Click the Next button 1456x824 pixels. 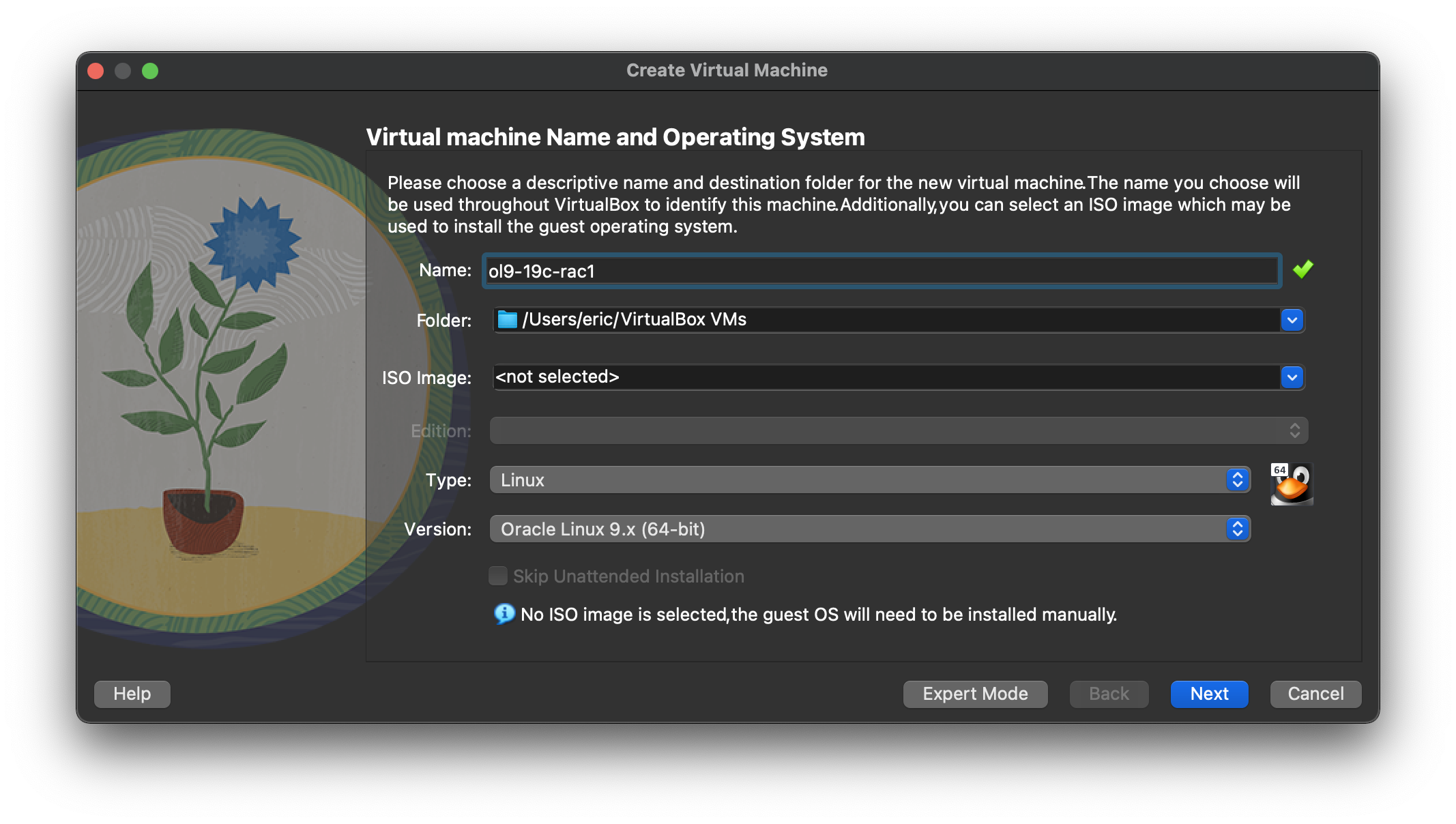(x=1209, y=694)
